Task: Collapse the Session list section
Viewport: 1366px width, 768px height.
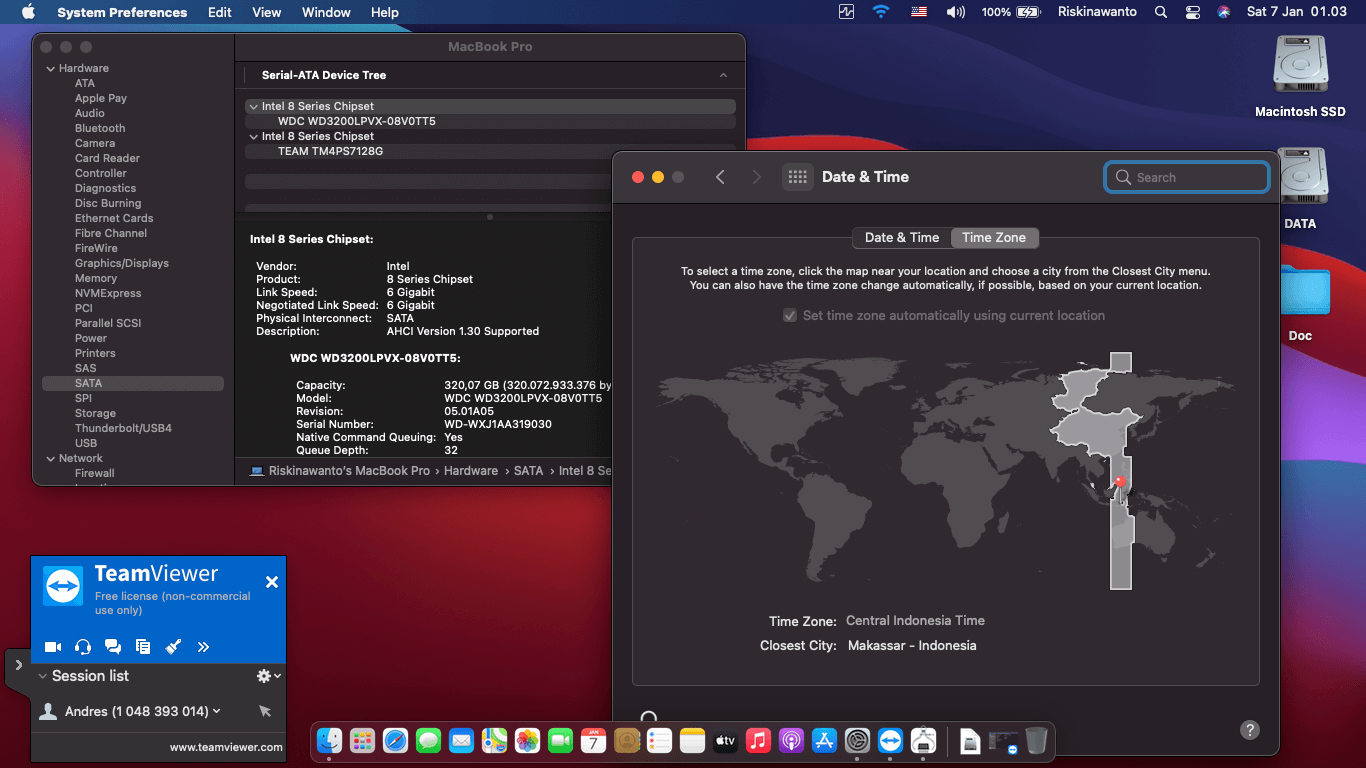Action: (x=42, y=676)
